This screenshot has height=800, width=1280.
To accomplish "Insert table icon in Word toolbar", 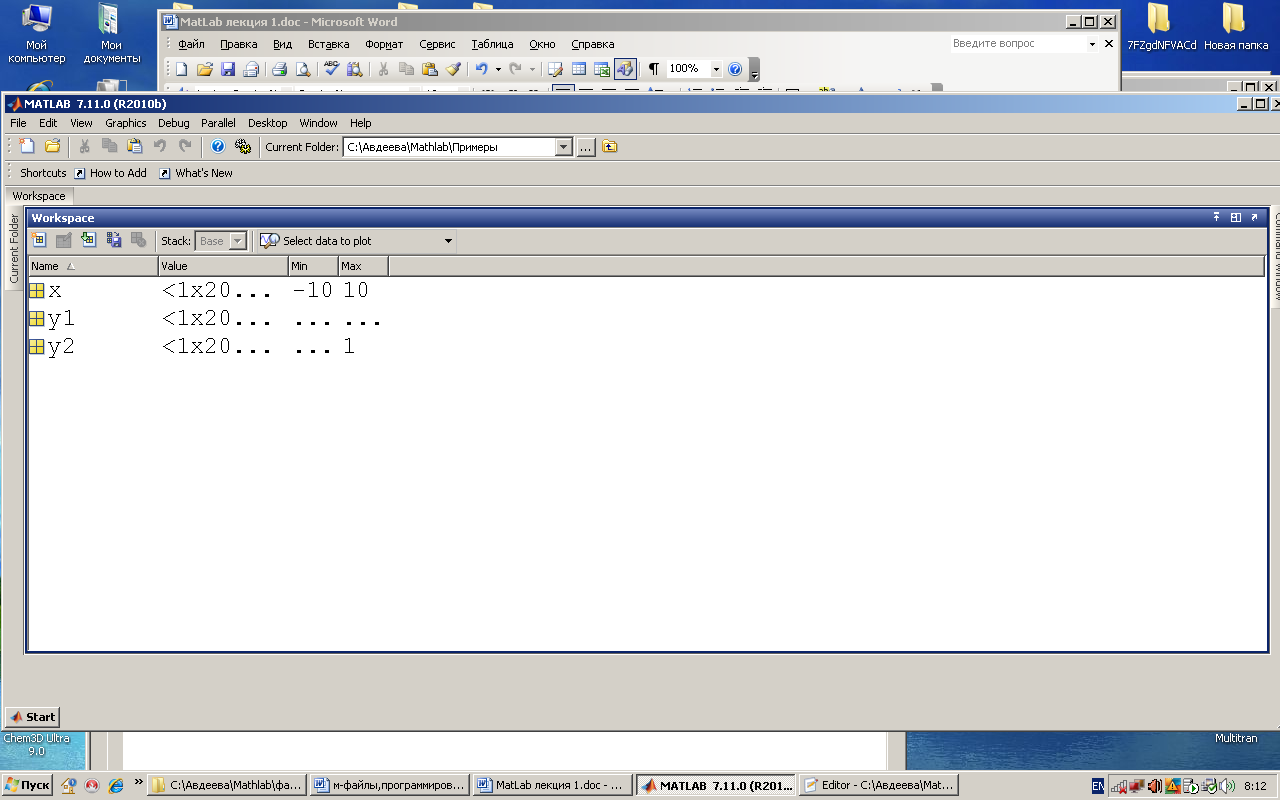I will tap(579, 69).
